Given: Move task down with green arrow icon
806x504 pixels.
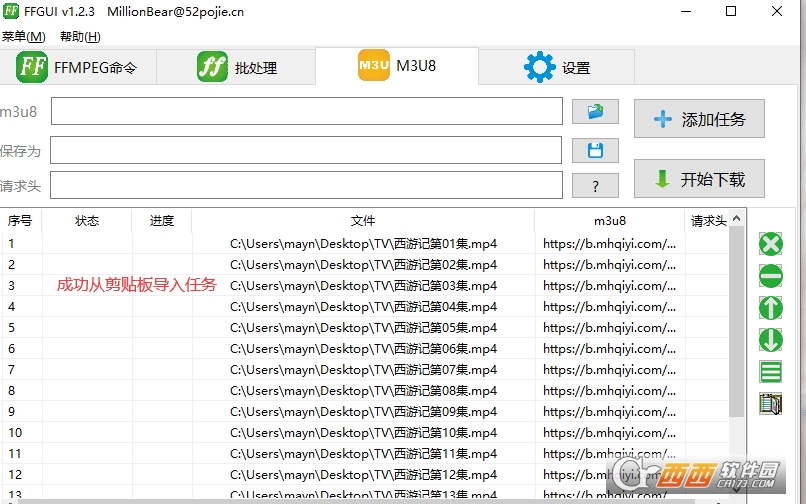Looking at the screenshot, I should 771,340.
